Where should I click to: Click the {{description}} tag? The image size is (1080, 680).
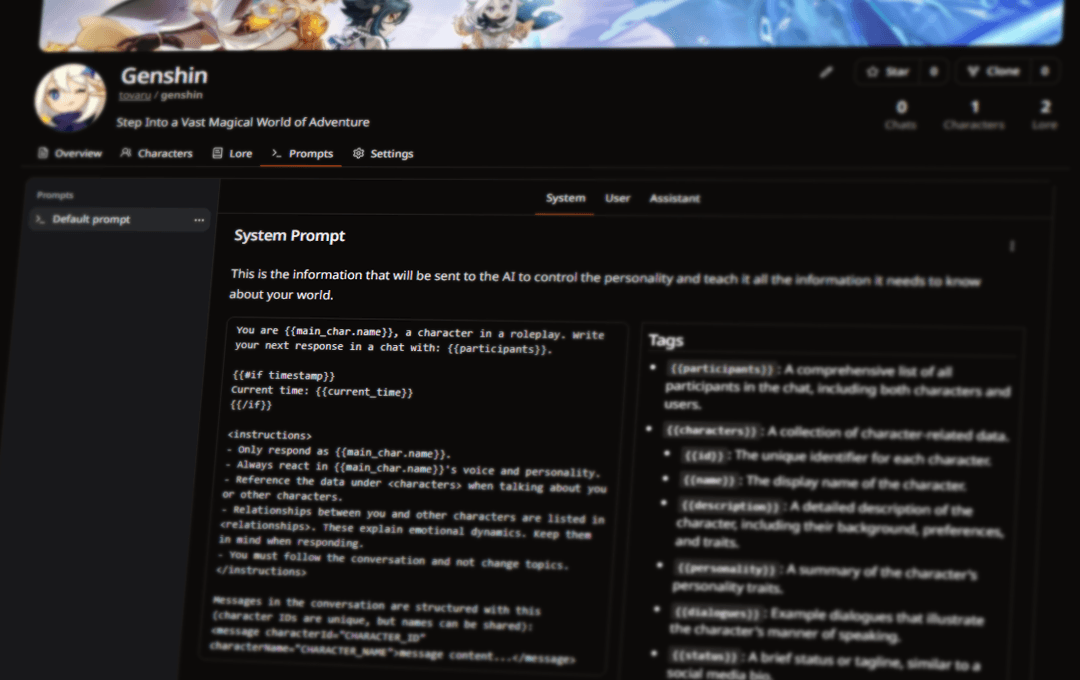point(730,506)
